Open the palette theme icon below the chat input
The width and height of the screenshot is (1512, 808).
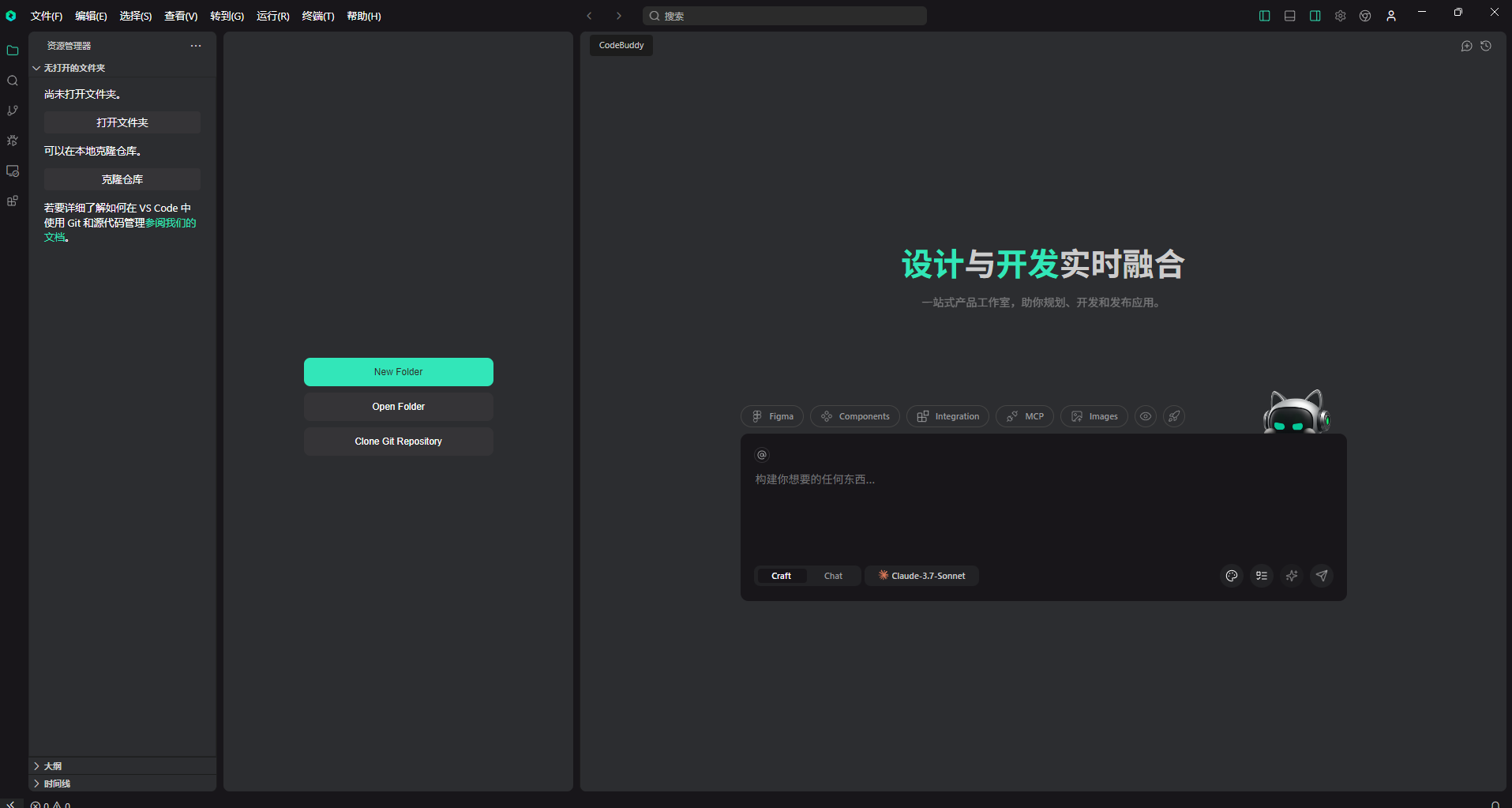pos(1232,575)
